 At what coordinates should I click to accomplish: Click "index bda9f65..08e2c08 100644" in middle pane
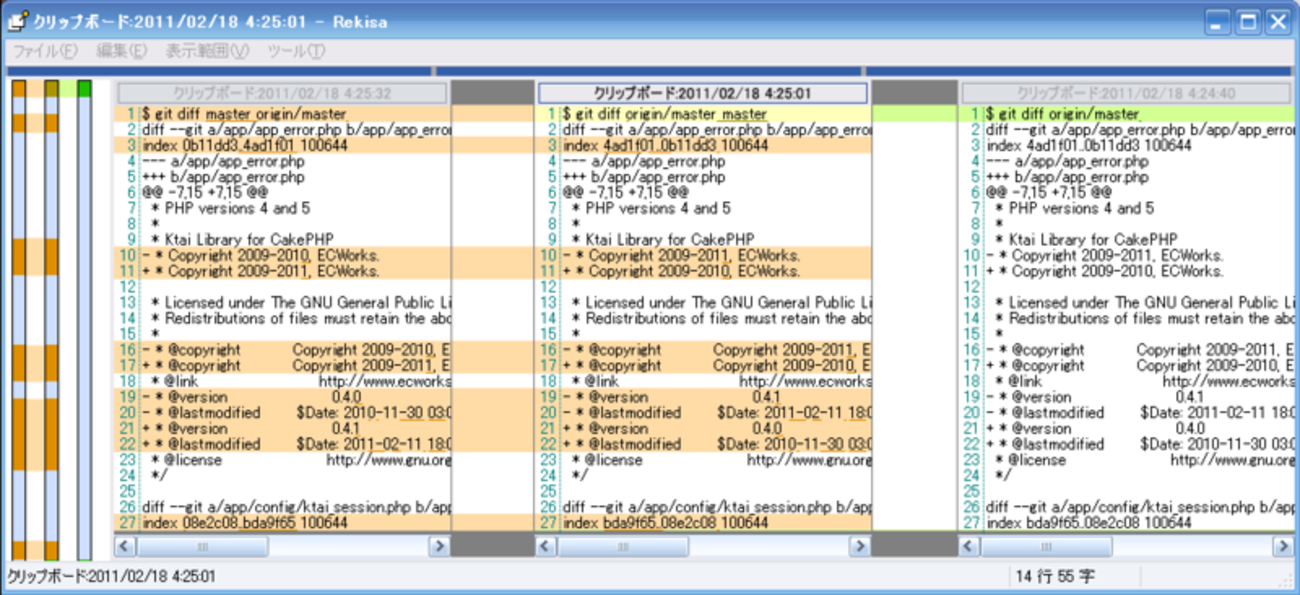pos(665,523)
